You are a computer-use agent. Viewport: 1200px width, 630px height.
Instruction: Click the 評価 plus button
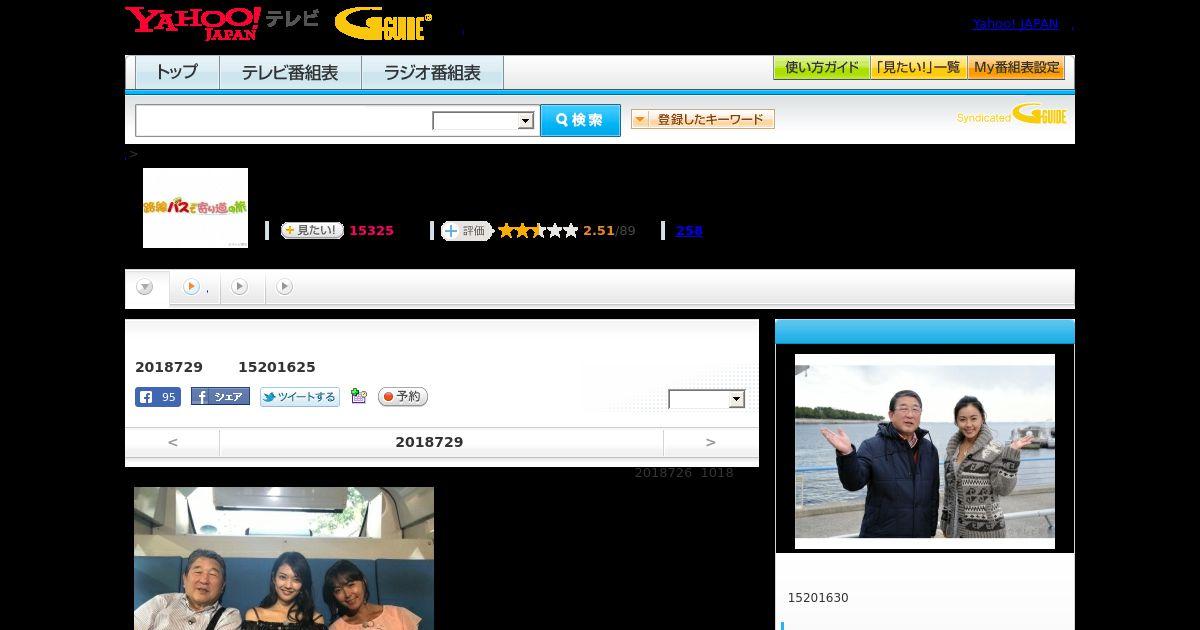click(x=466, y=230)
